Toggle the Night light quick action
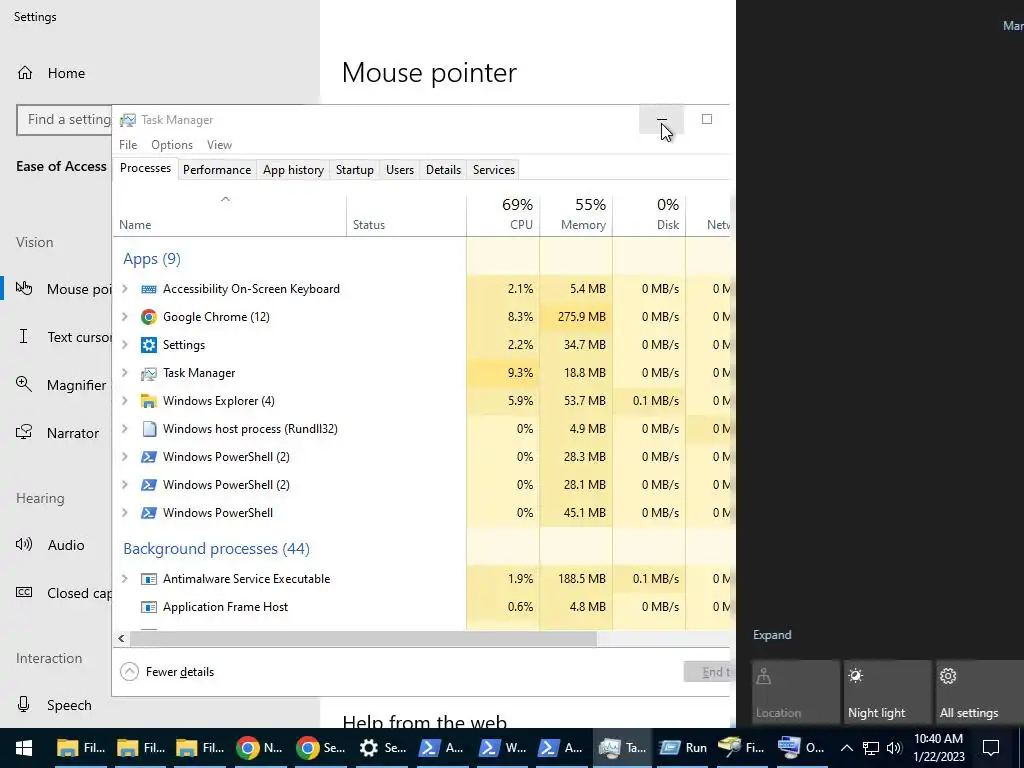 [x=888, y=694]
